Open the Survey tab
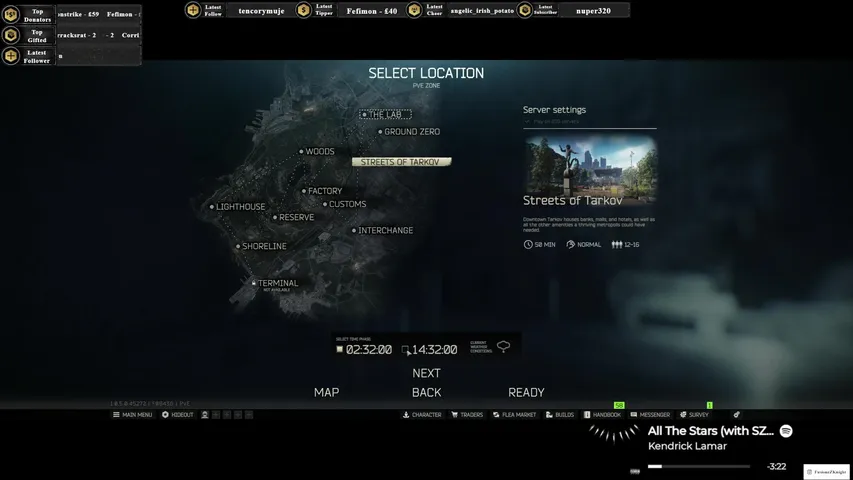This screenshot has height=480, width=853. [x=694, y=415]
